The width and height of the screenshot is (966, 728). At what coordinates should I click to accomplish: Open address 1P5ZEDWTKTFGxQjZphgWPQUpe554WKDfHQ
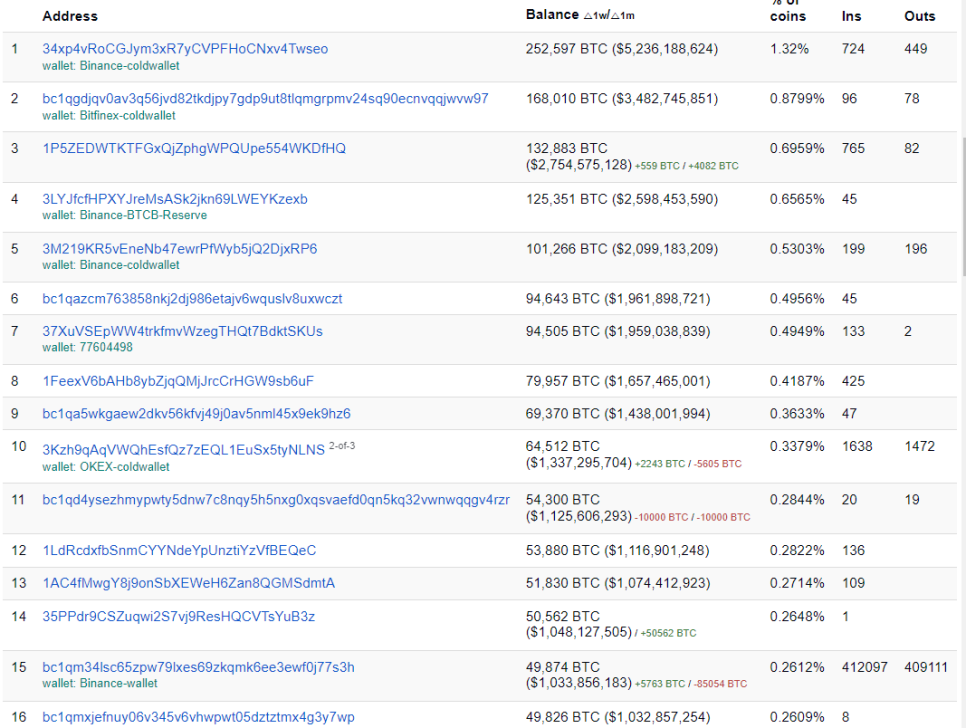click(x=193, y=148)
